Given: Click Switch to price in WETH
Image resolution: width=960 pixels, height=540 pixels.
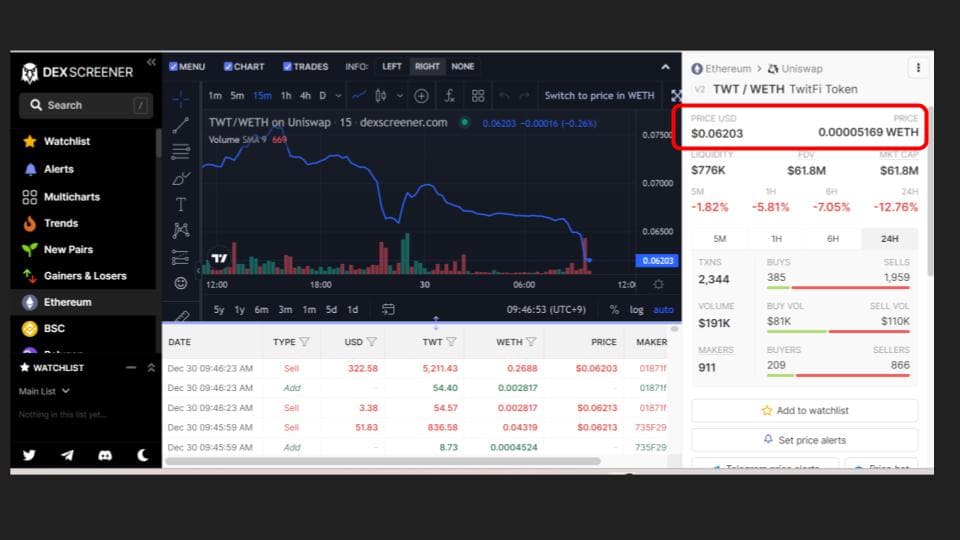Looking at the screenshot, I should pos(599,96).
